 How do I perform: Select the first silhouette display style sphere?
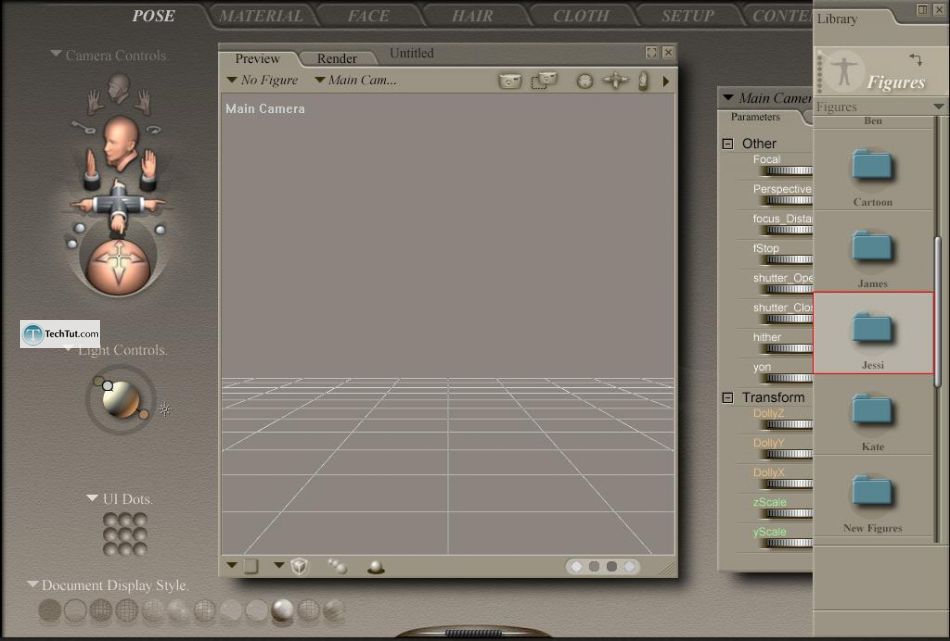point(50,611)
